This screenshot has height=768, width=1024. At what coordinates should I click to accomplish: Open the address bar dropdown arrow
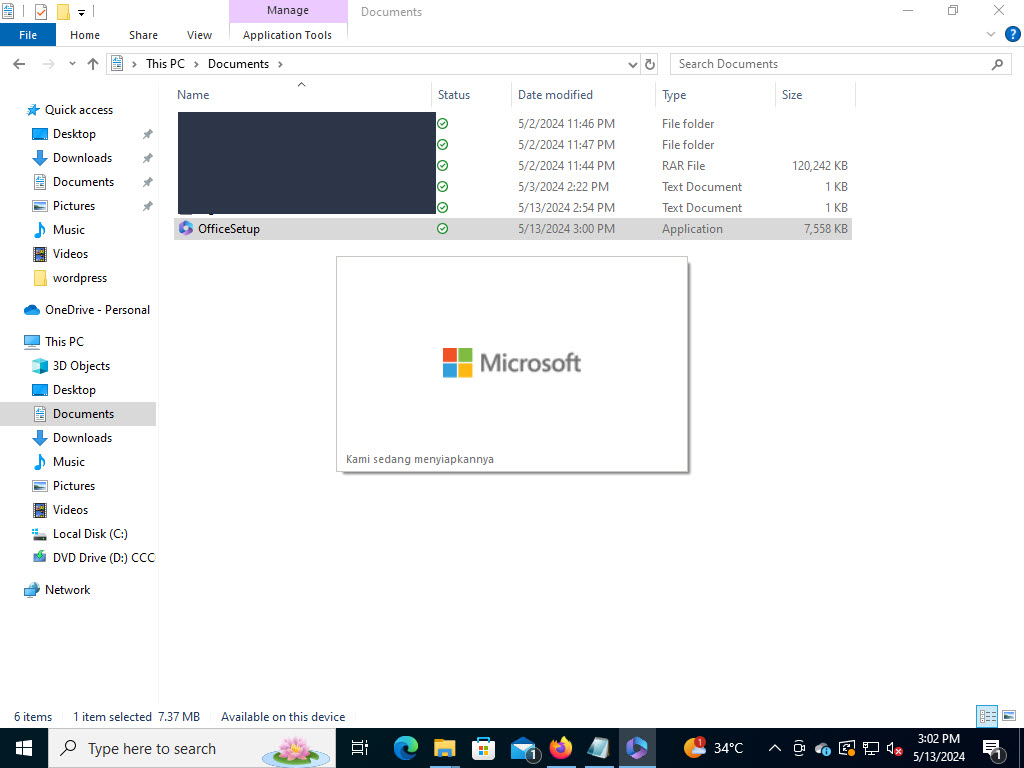pyautogui.click(x=632, y=63)
